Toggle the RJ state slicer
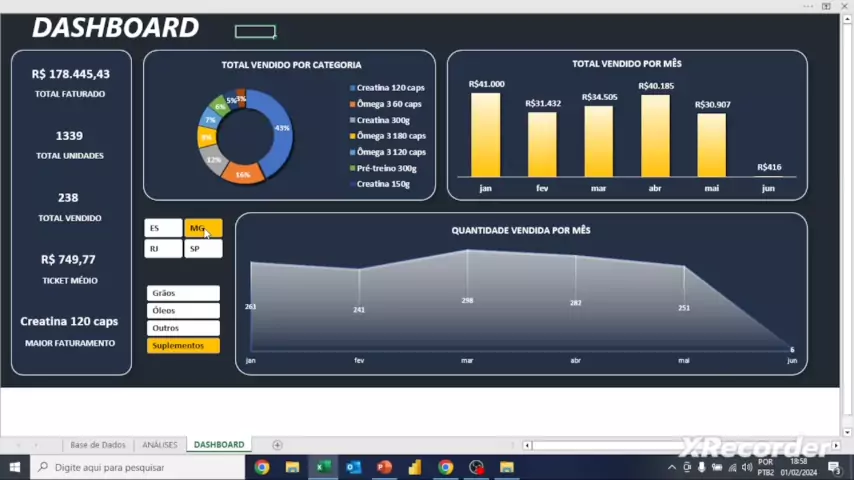Viewport: 854px width, 480px height. (163, 249)
